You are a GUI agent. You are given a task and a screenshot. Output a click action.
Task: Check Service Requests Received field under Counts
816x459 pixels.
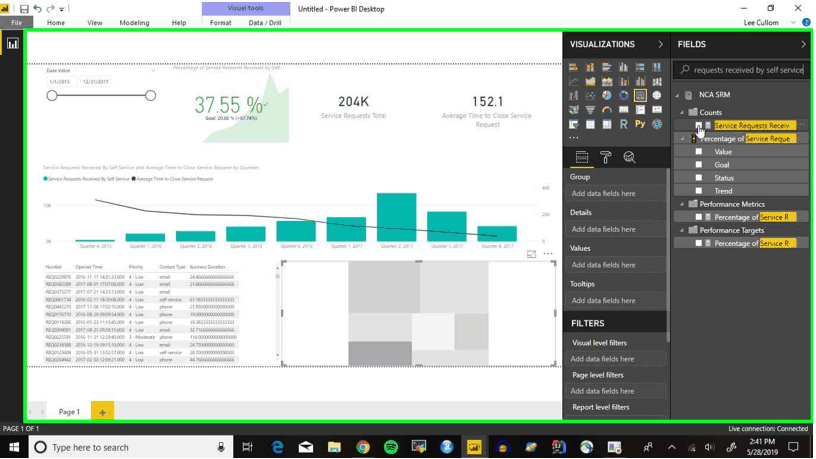[x=698, y=125]
